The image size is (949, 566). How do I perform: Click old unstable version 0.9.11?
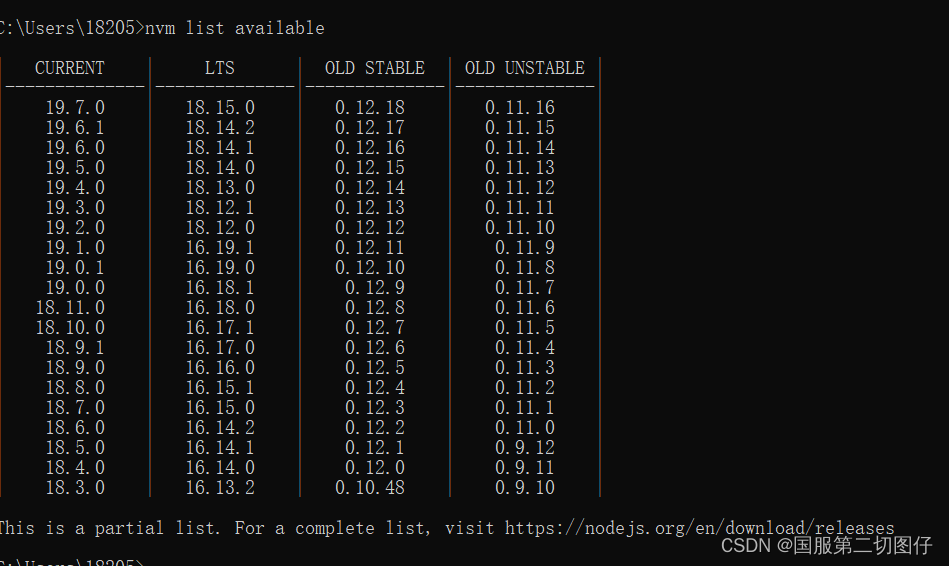tap(525, 467)
